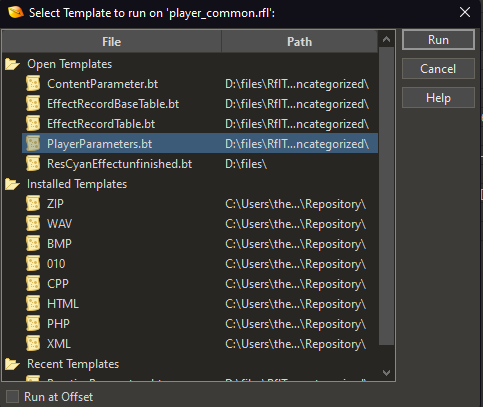Viewport: 483px width, 407px height.
Task: Click the XML template scroll icon
Action: click(33, 344)
